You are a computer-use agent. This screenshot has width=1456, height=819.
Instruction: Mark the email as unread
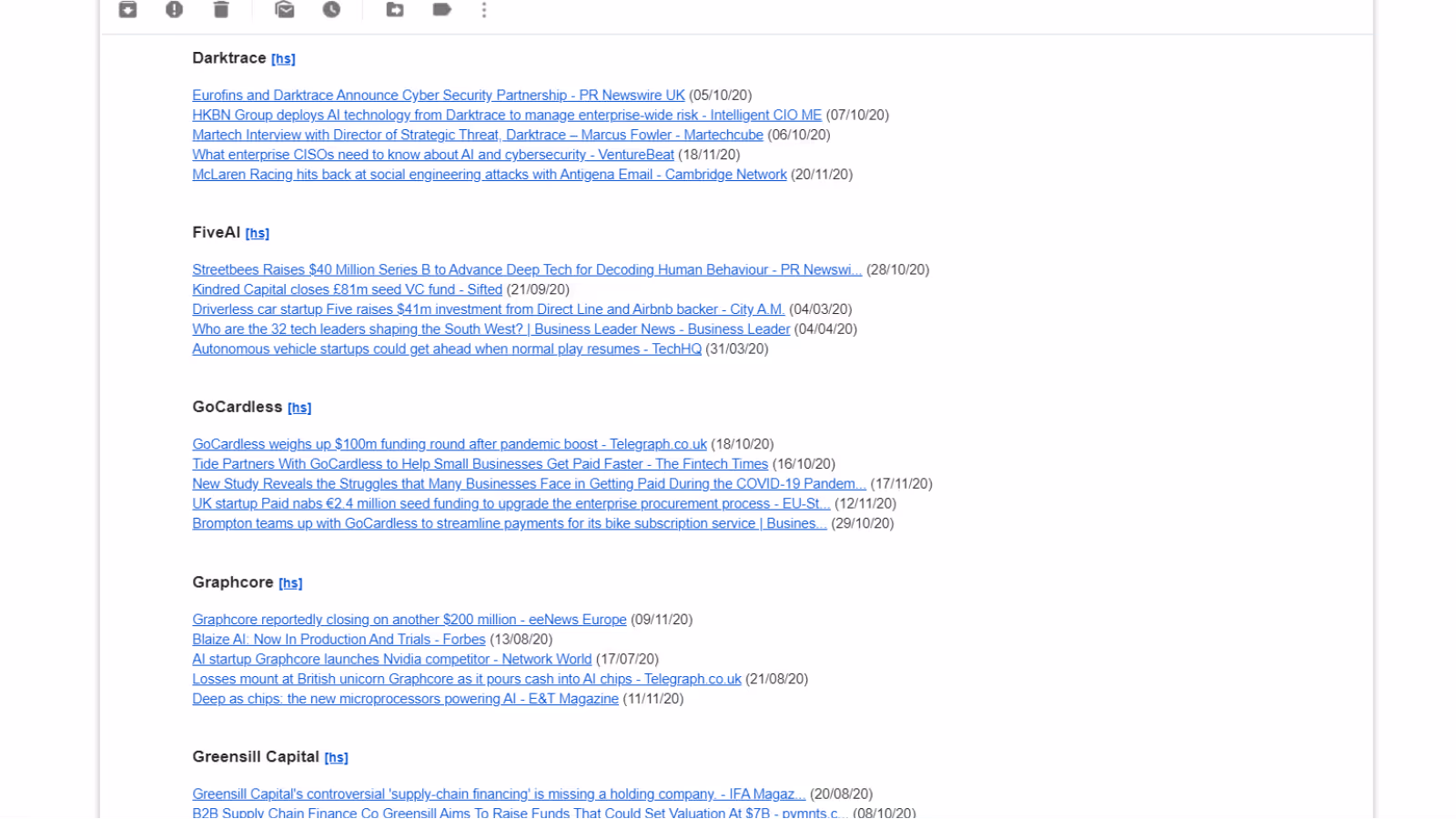click(x=284, y=10)
